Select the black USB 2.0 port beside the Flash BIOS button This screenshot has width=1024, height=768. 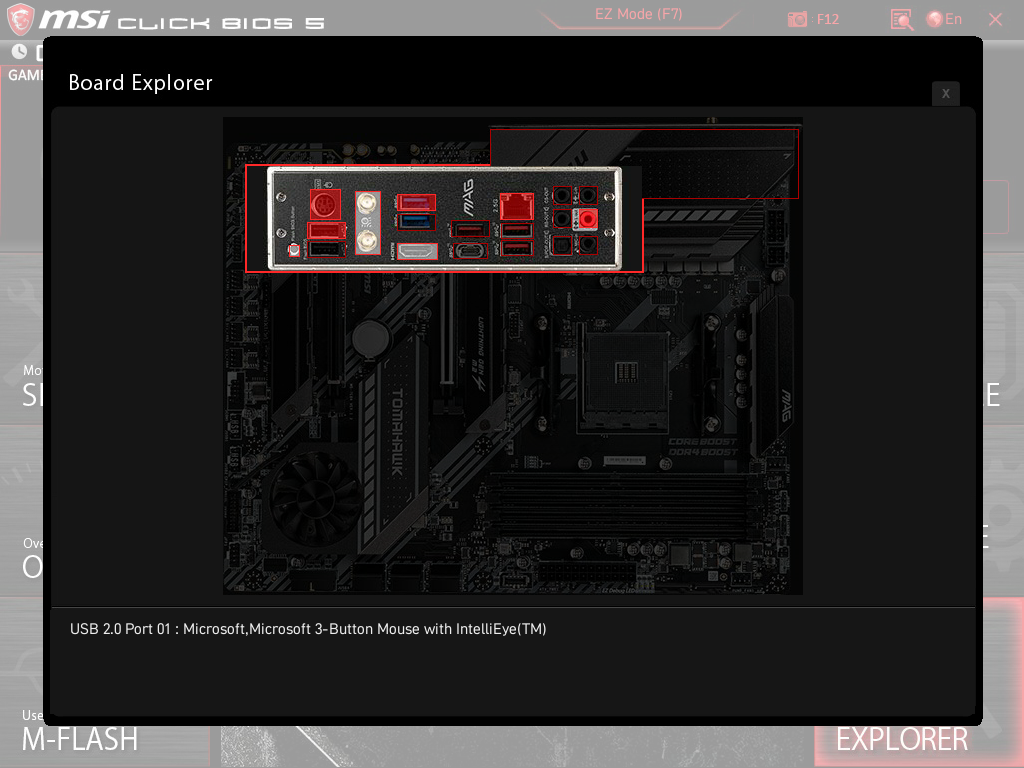326,249
